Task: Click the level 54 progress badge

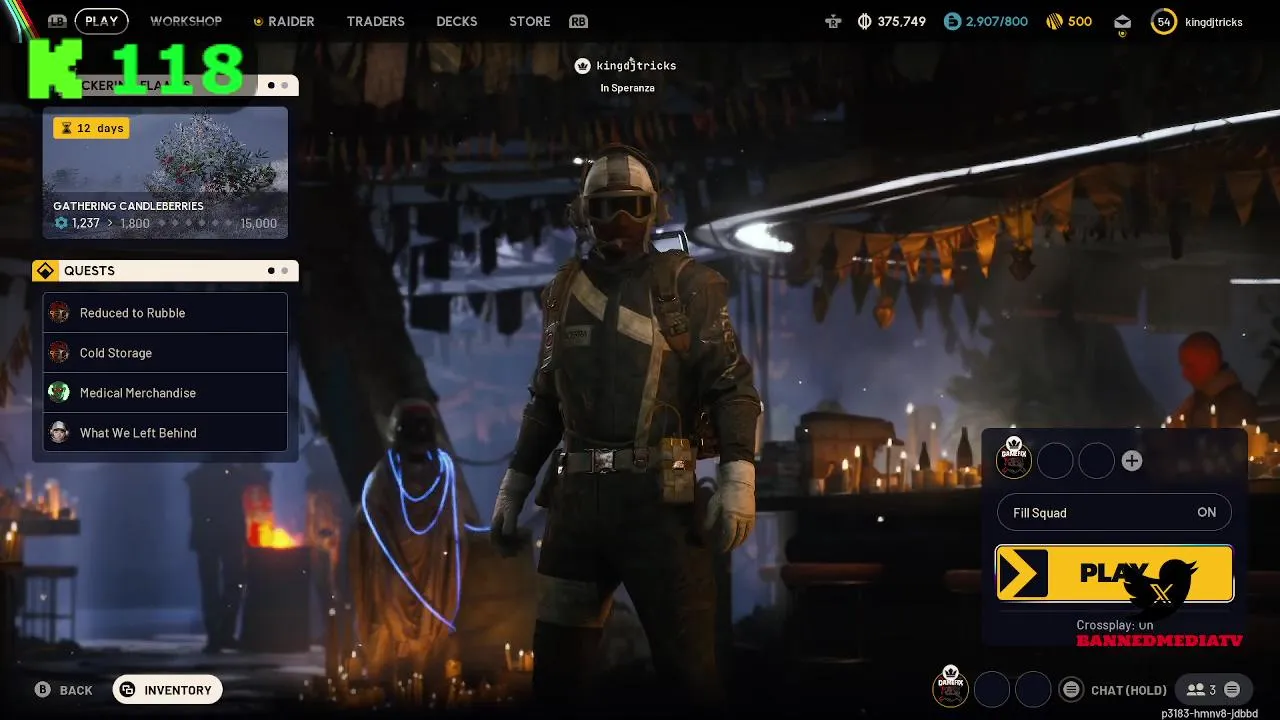Action: [x=1164, y=21]
